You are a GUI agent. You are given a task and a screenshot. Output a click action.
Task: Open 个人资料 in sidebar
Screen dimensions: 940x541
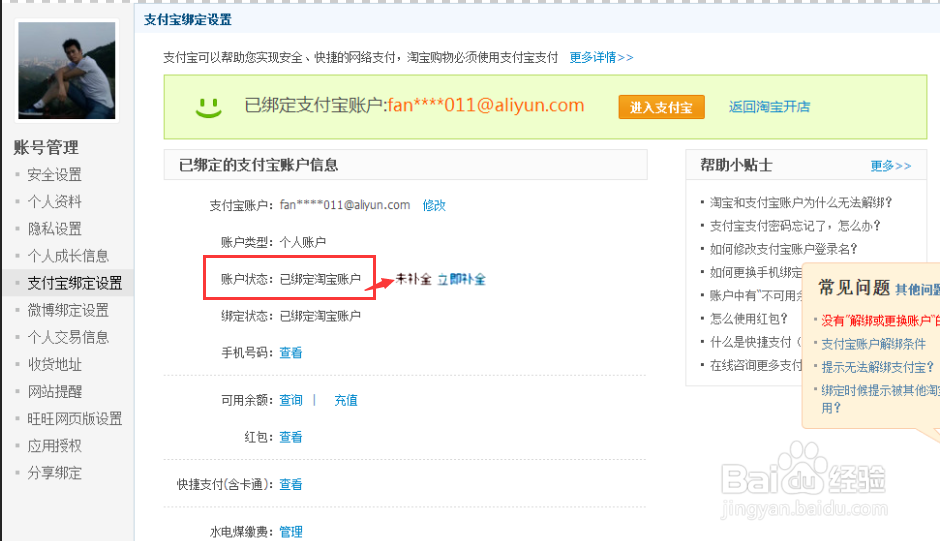point(55,202)
